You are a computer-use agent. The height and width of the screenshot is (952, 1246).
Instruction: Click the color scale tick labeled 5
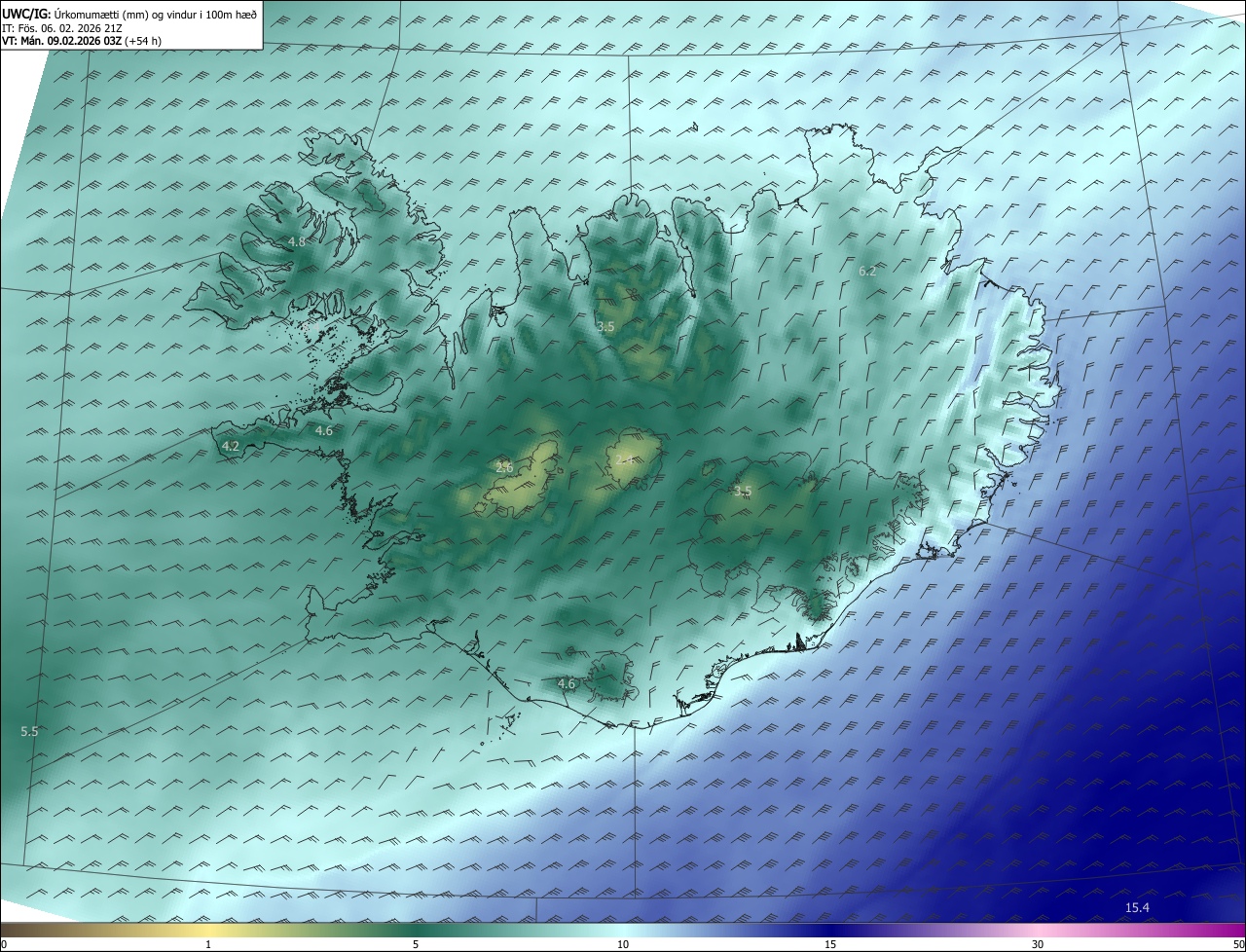point(416,944)
